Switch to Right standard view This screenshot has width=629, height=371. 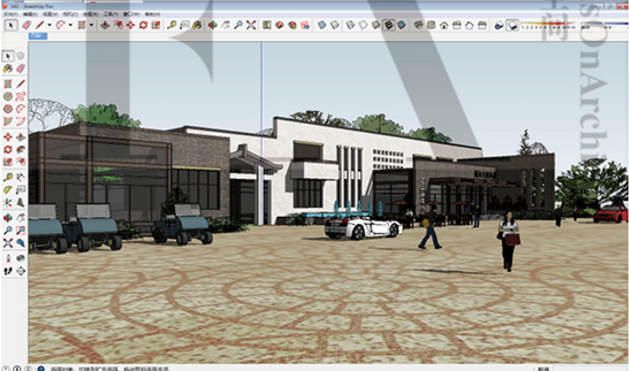[x=457, y=25]
